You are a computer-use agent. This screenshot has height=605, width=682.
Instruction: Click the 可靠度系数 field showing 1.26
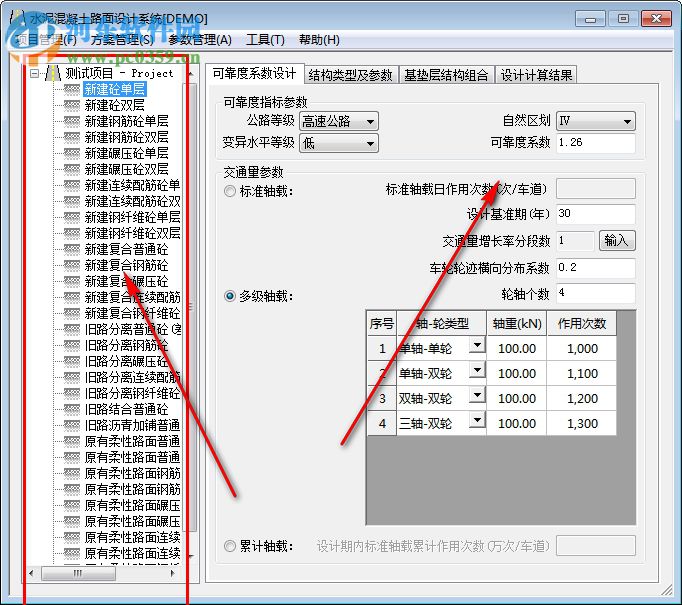(x=595, y=143)
